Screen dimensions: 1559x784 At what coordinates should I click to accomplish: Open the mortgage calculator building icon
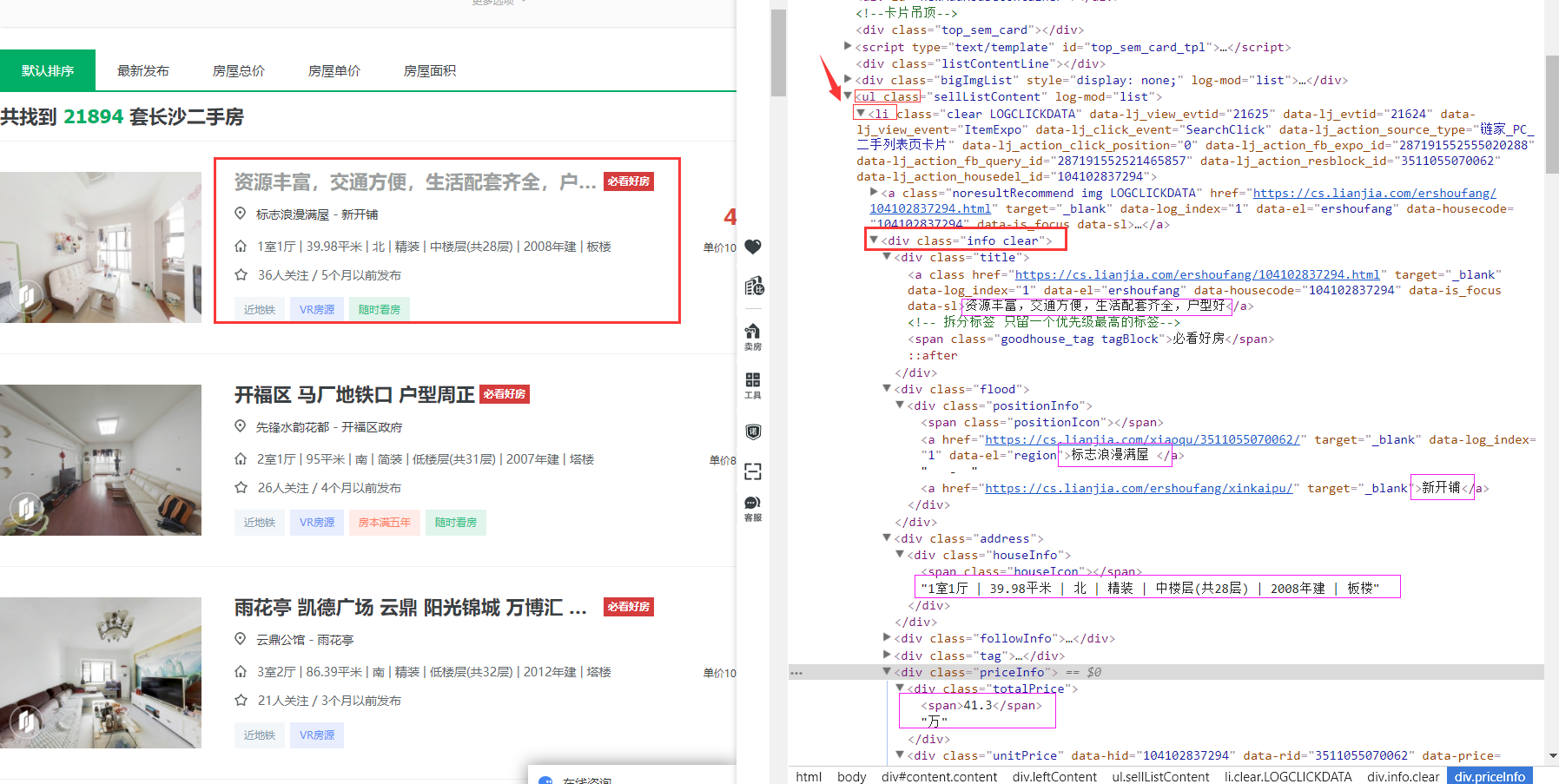tap(753, 287)
